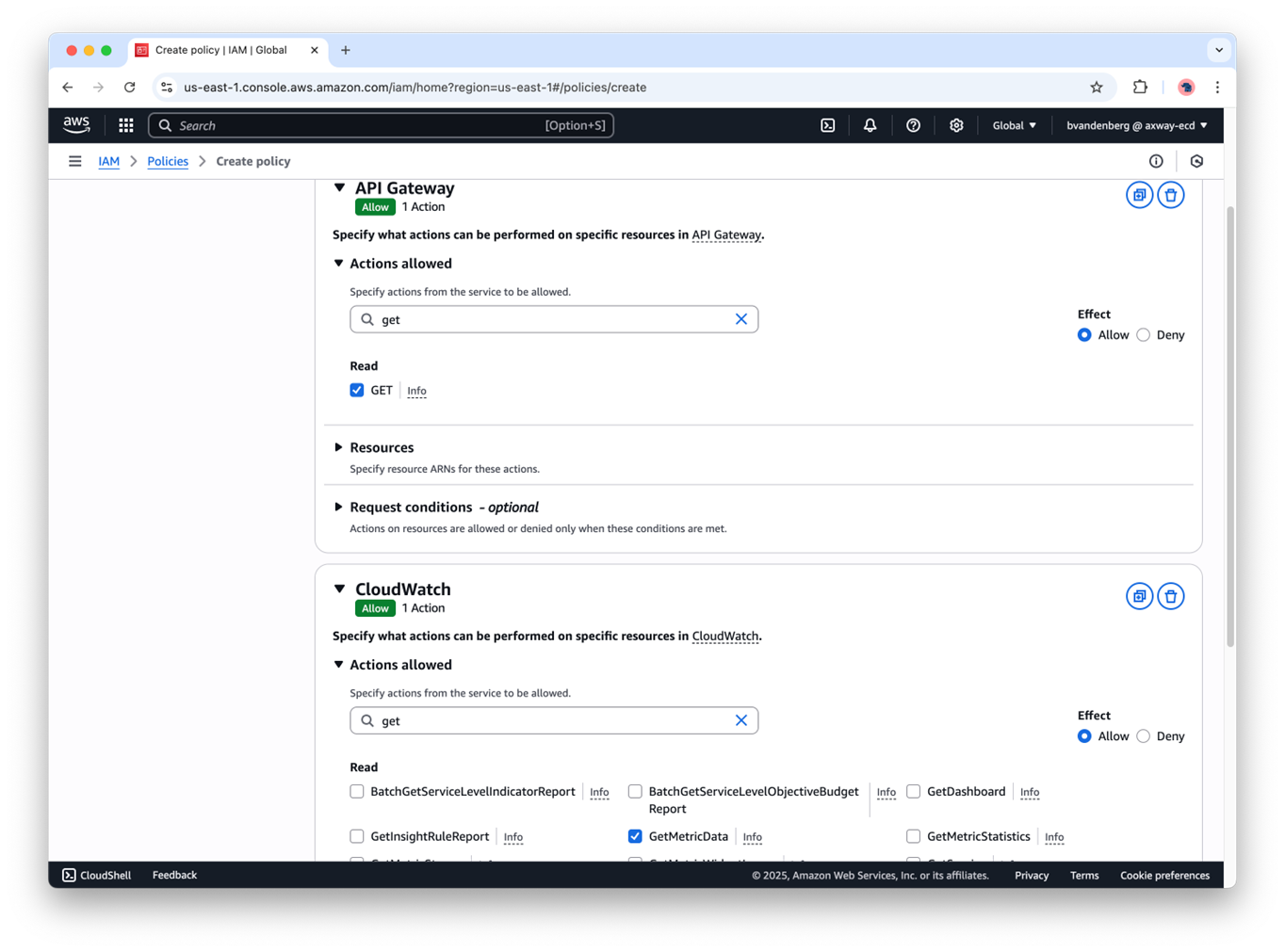
Task: Open the notifications bell
Action: [x=870, y=125]
